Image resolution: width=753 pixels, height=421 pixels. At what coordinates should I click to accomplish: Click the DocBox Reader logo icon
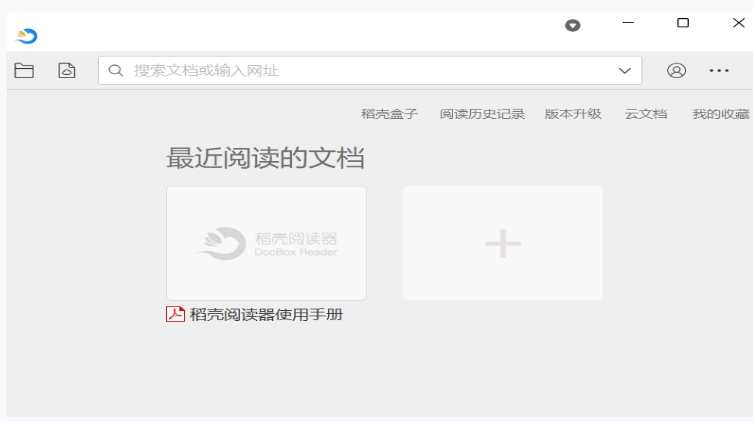(x=26, y=36)
